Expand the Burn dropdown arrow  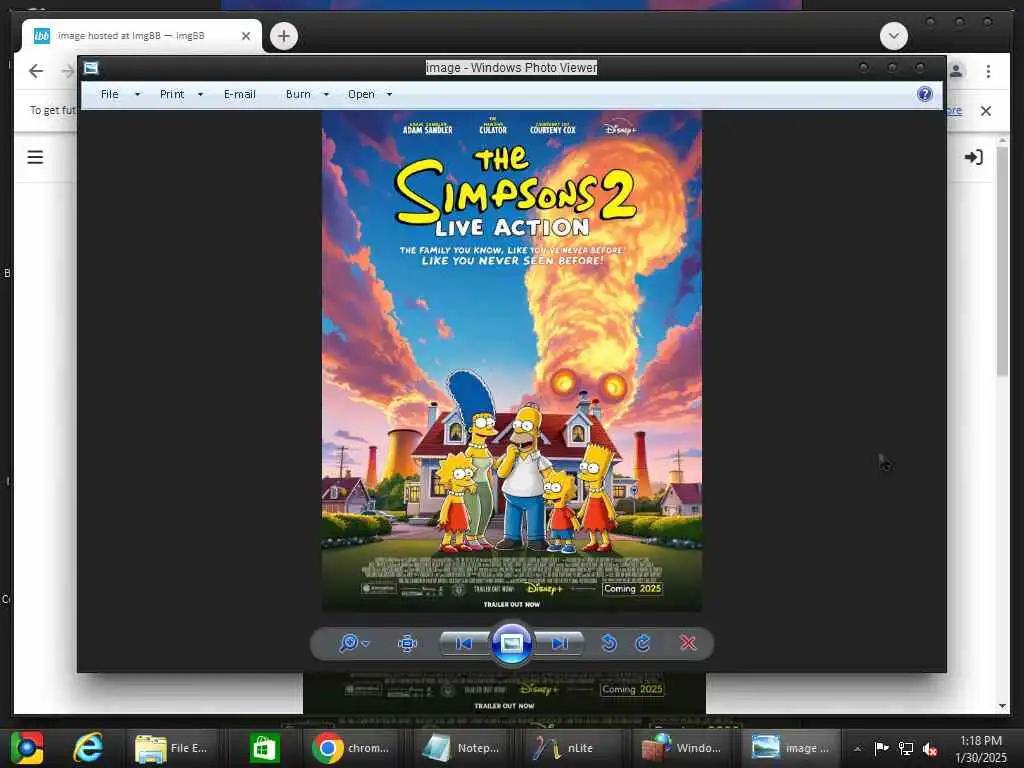326,95
